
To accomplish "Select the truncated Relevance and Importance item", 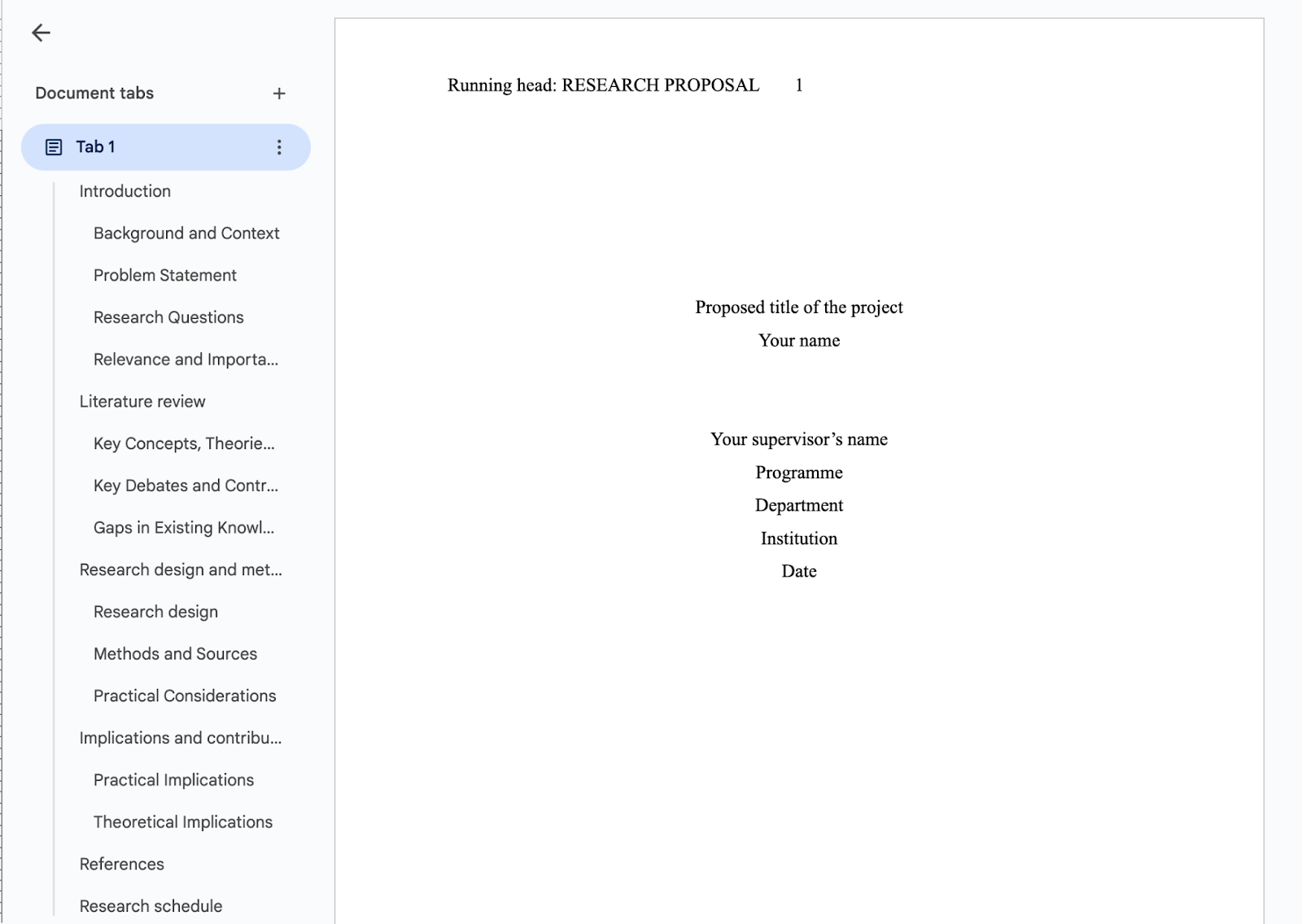I will pos(186,360).
